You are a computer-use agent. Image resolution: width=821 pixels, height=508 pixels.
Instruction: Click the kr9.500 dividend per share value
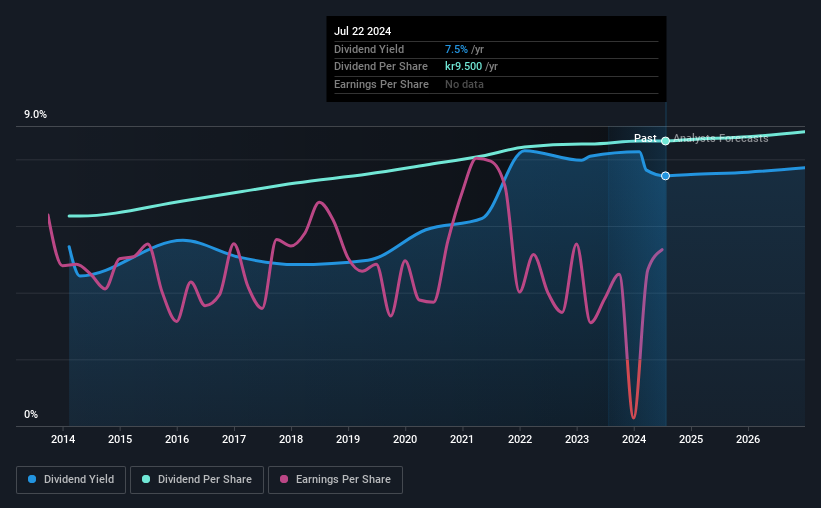pos(464,67)
